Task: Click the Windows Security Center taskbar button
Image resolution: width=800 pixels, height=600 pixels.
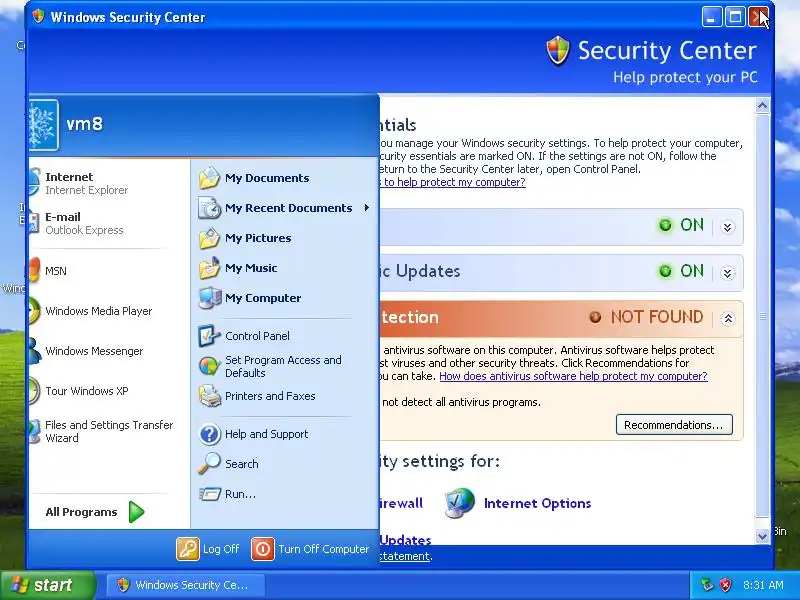Action: coord(185,585)
